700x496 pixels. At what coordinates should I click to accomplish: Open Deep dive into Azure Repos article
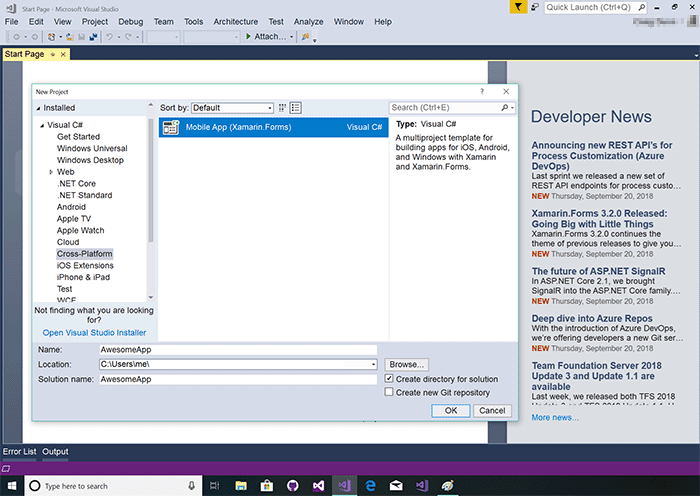point(592,318)
